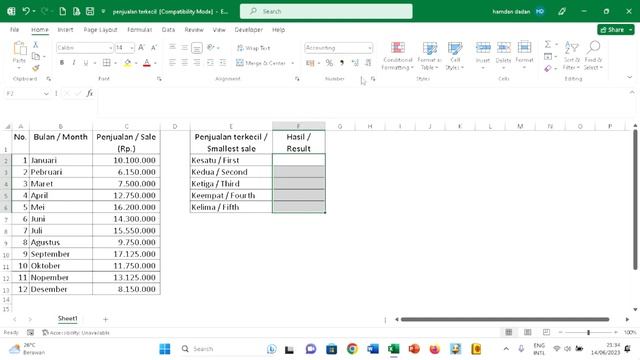Add a new sheet with plus button
This screenshot has width=640, height=360.
pyautogui.click(x=105, y=319)
